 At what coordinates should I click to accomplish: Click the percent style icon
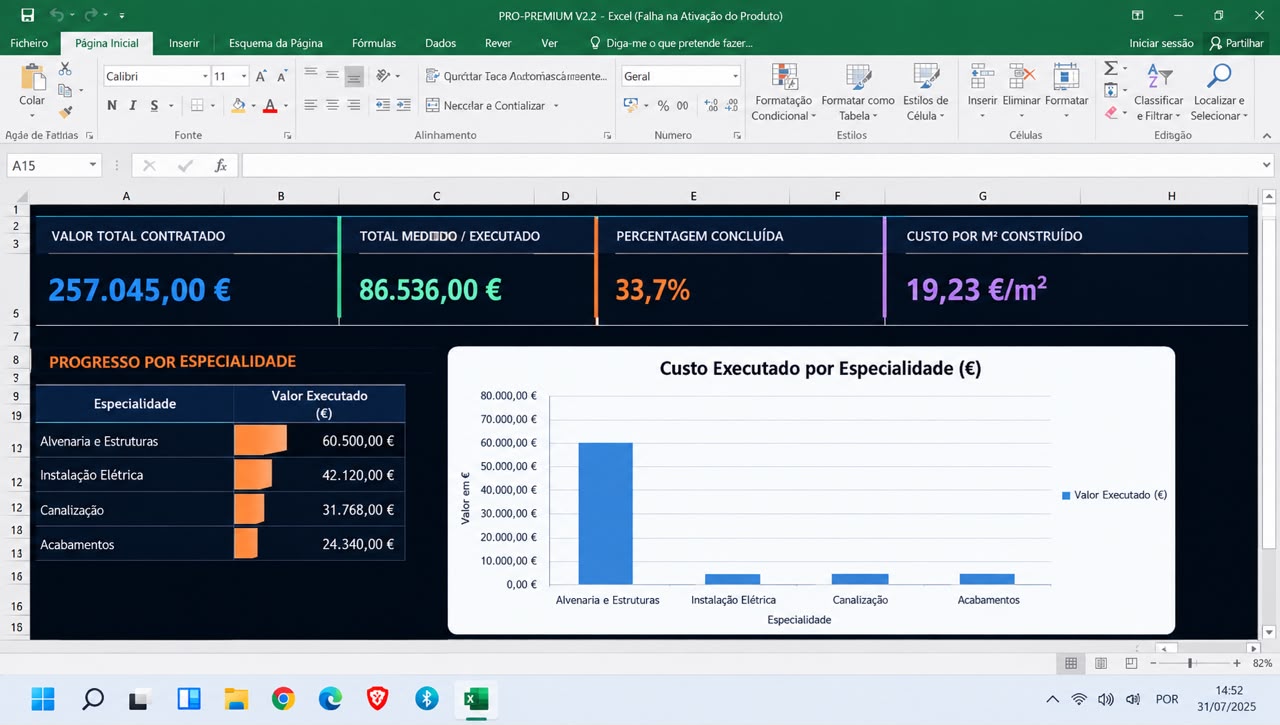point(662,105)
